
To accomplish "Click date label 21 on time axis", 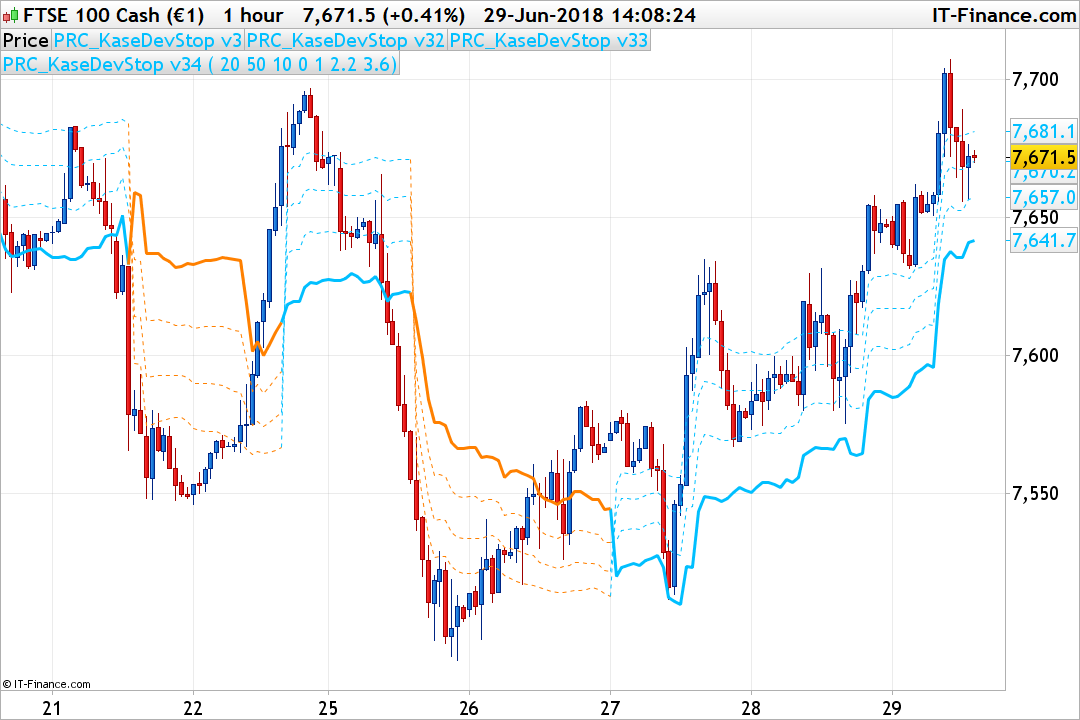I will [x=52, y=708].
